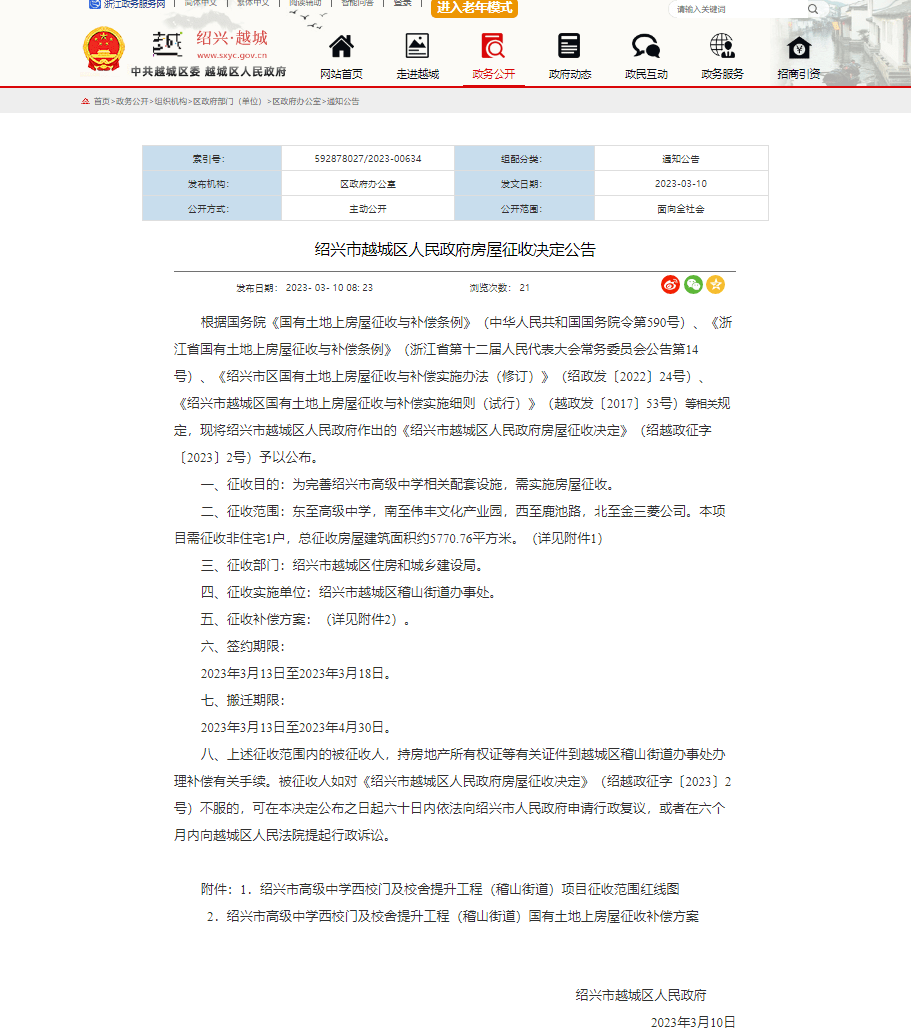The width and height of the screenshot is (911, 1029).
Task: Click the 进入老年模式 button
Action: point(474,8)
